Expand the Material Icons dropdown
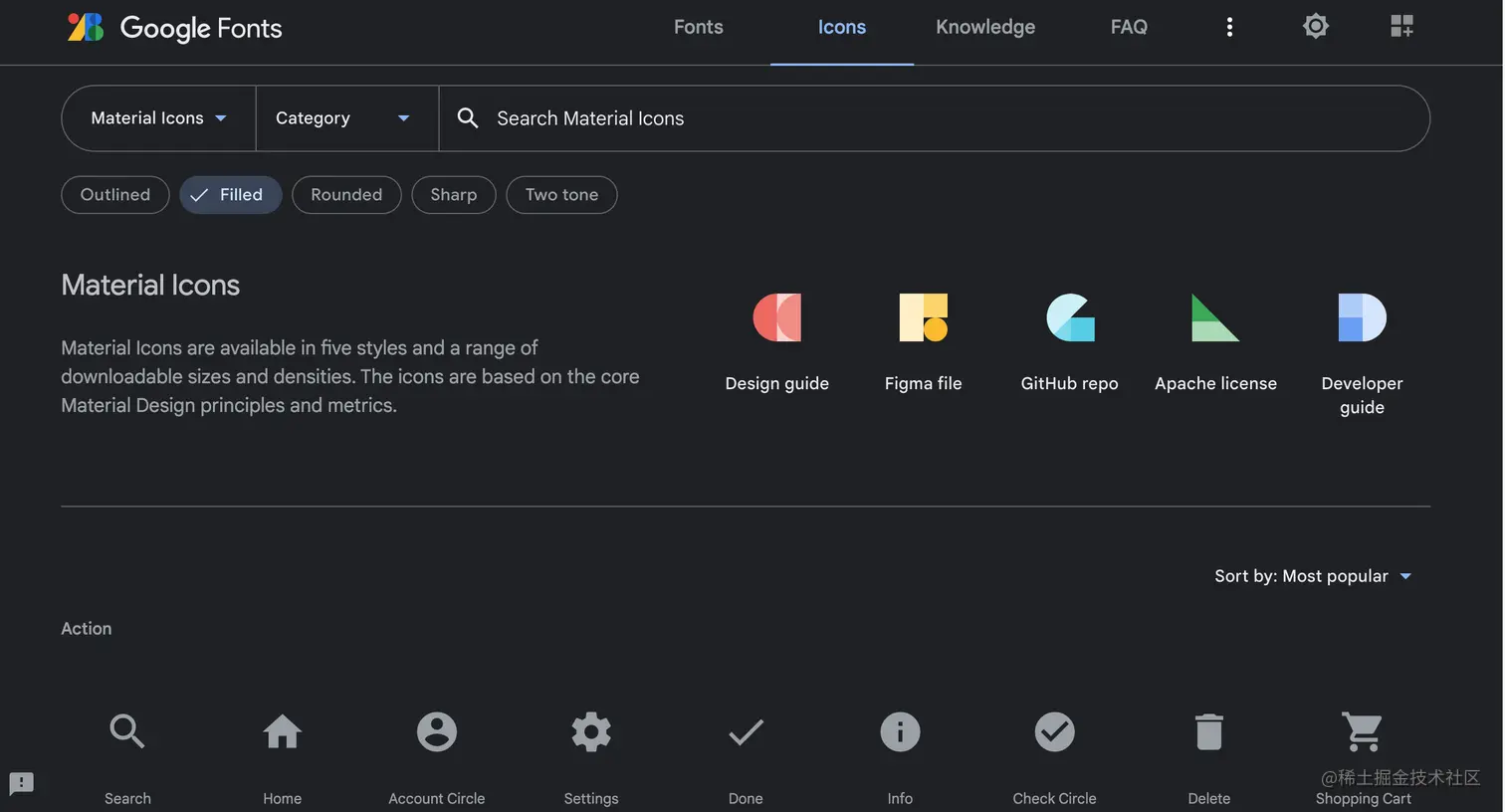1505x812 pixels. 159,118
